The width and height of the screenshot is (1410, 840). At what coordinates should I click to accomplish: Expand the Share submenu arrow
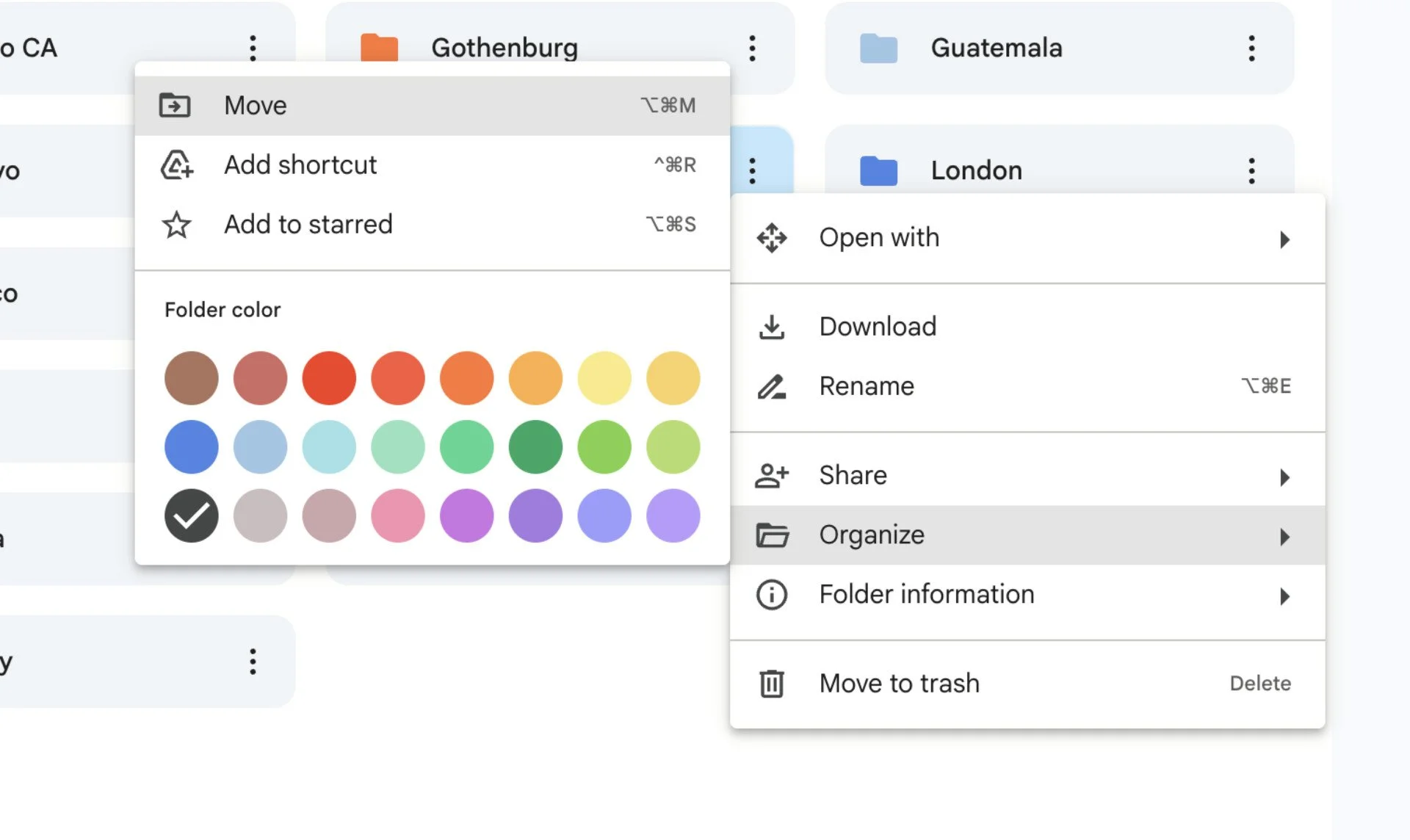coord(1284,477)
